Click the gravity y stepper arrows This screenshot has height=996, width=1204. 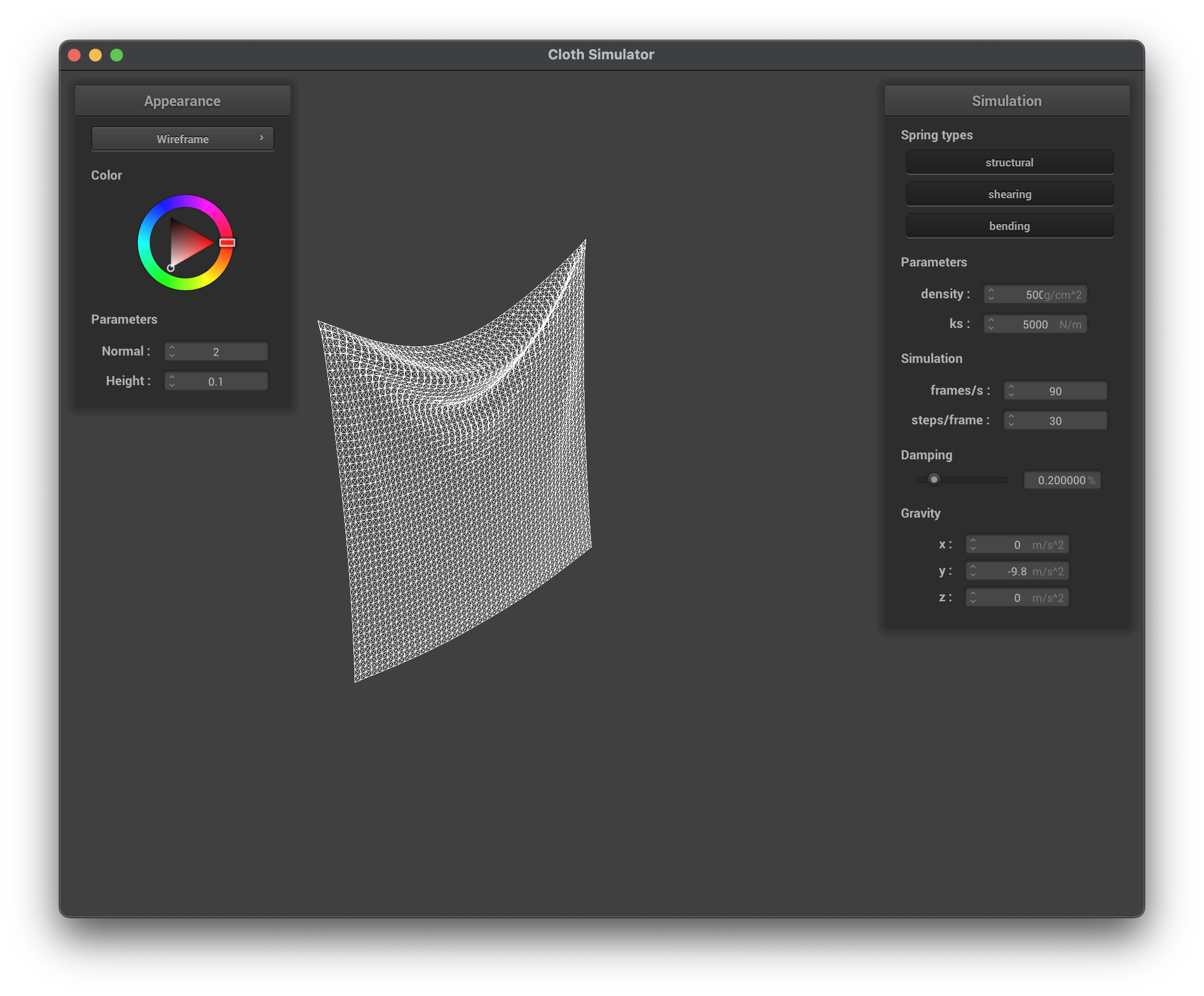point(972,571)
